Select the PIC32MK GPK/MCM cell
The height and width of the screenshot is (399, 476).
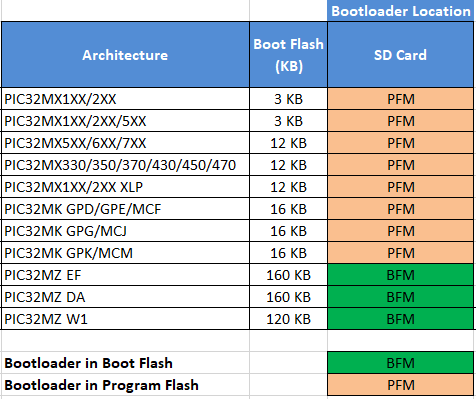click(x=125, y=253)
